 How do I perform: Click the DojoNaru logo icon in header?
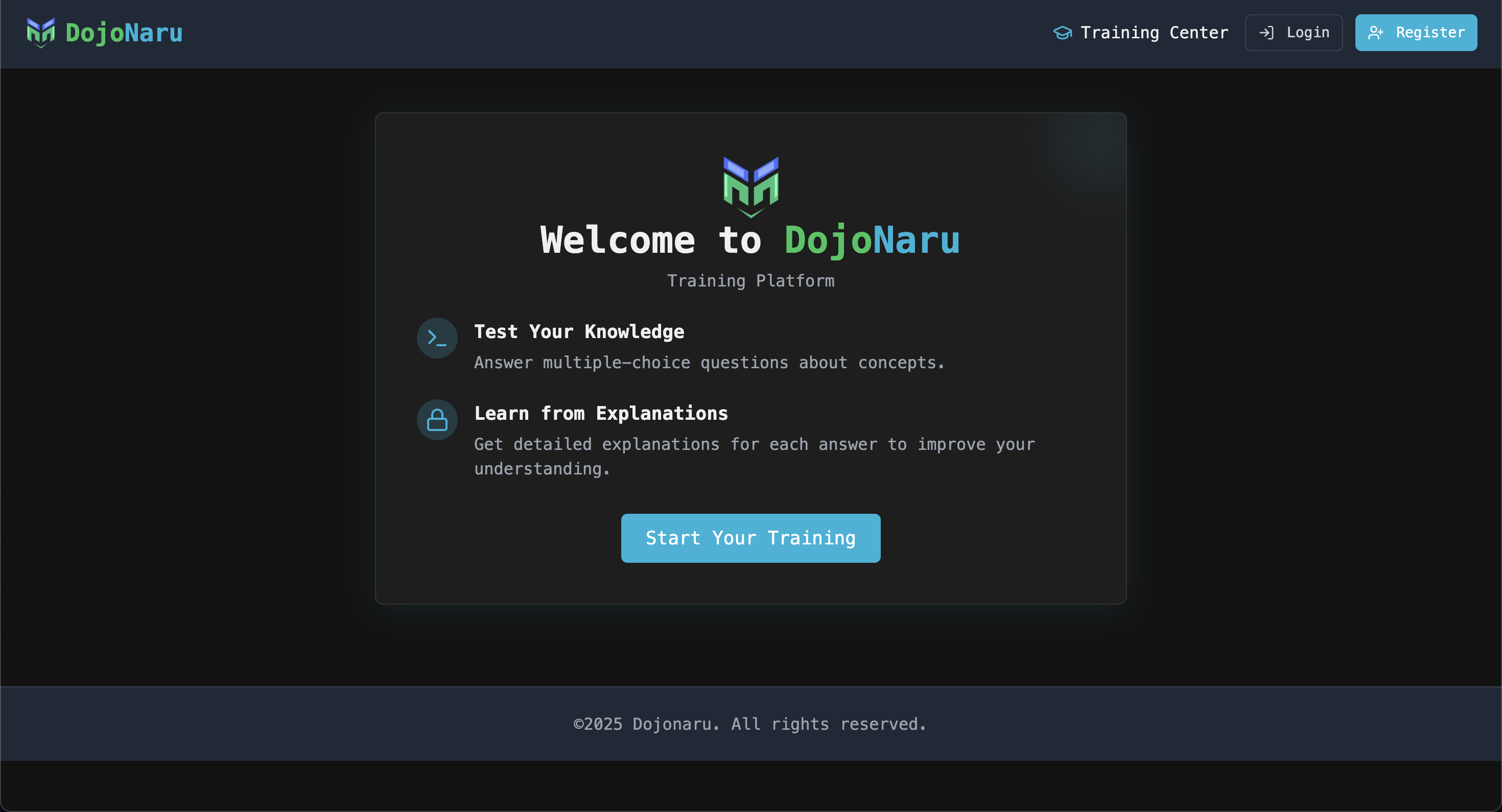pos(41,33)
